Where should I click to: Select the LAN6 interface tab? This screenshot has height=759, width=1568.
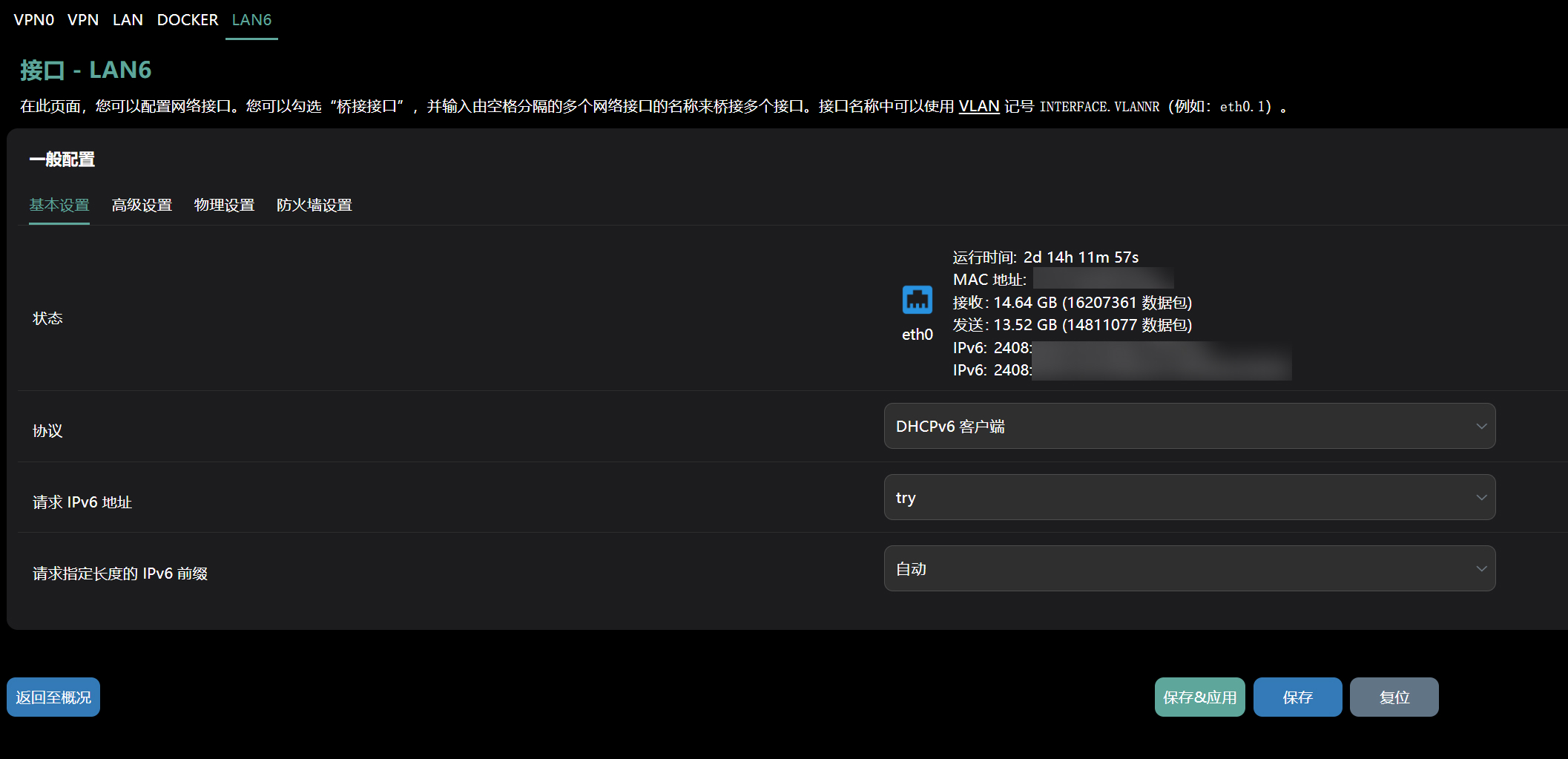click(x=251, y=20)
